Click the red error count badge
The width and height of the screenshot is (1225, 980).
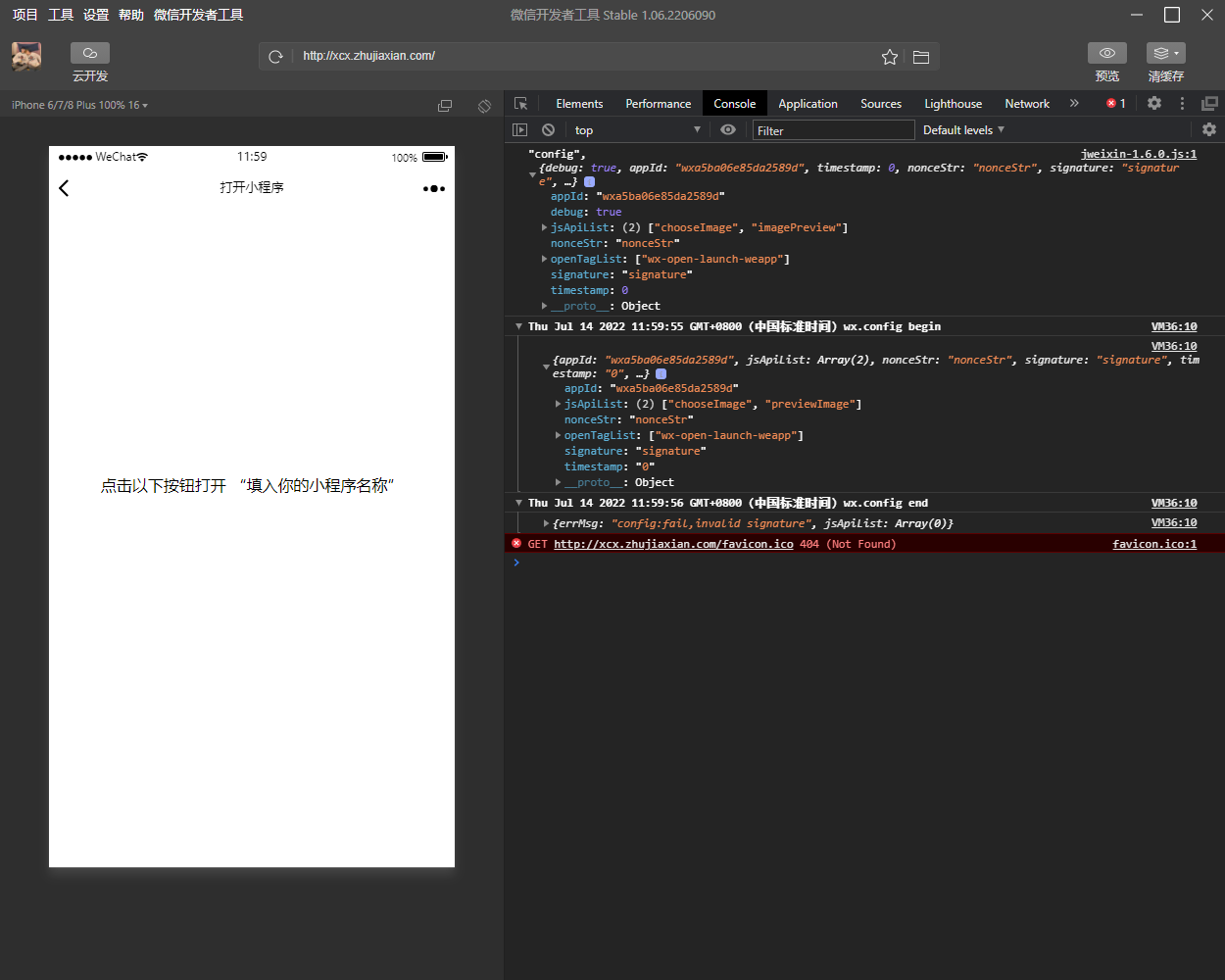1116,103
